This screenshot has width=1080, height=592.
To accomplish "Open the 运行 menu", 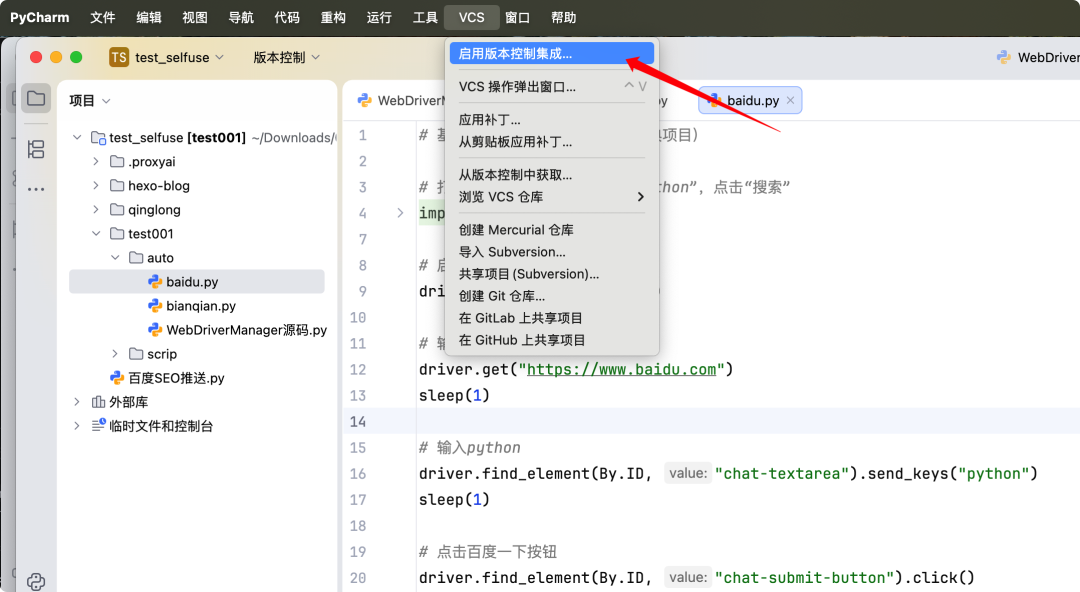I will pyautogui.click(x=380, y=17).
